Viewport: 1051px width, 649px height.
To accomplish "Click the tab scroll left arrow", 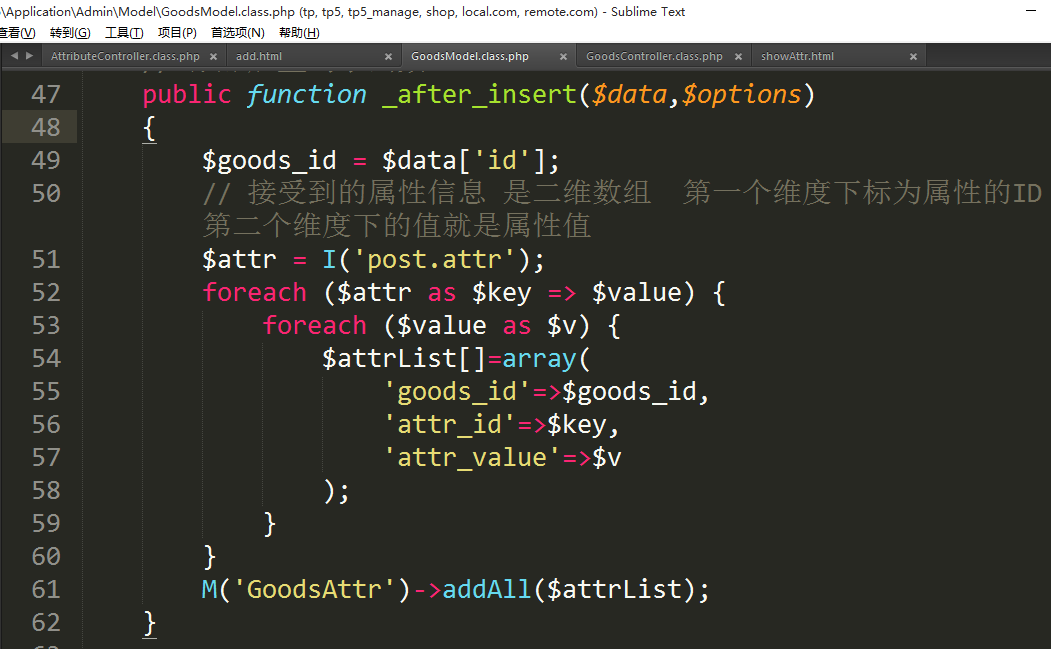I will pos(14,56).
